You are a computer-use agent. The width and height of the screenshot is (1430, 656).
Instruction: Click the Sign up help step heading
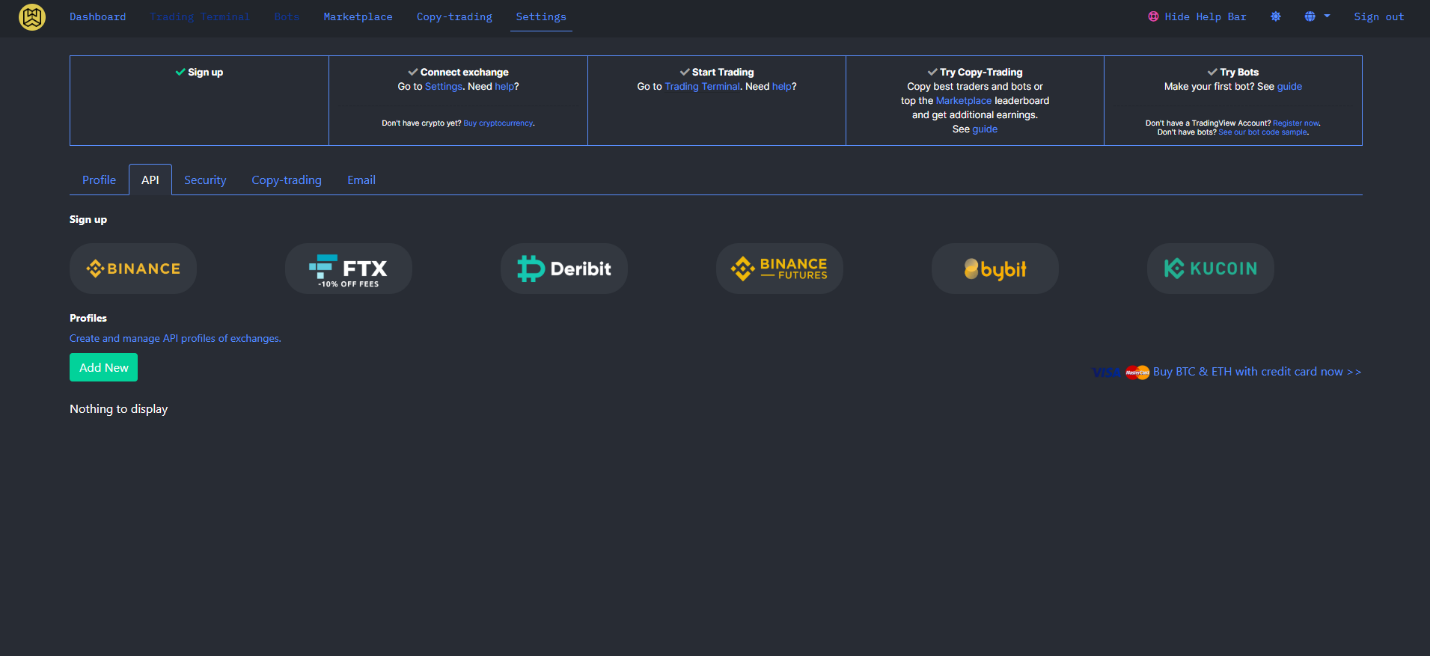click(205, 72)
